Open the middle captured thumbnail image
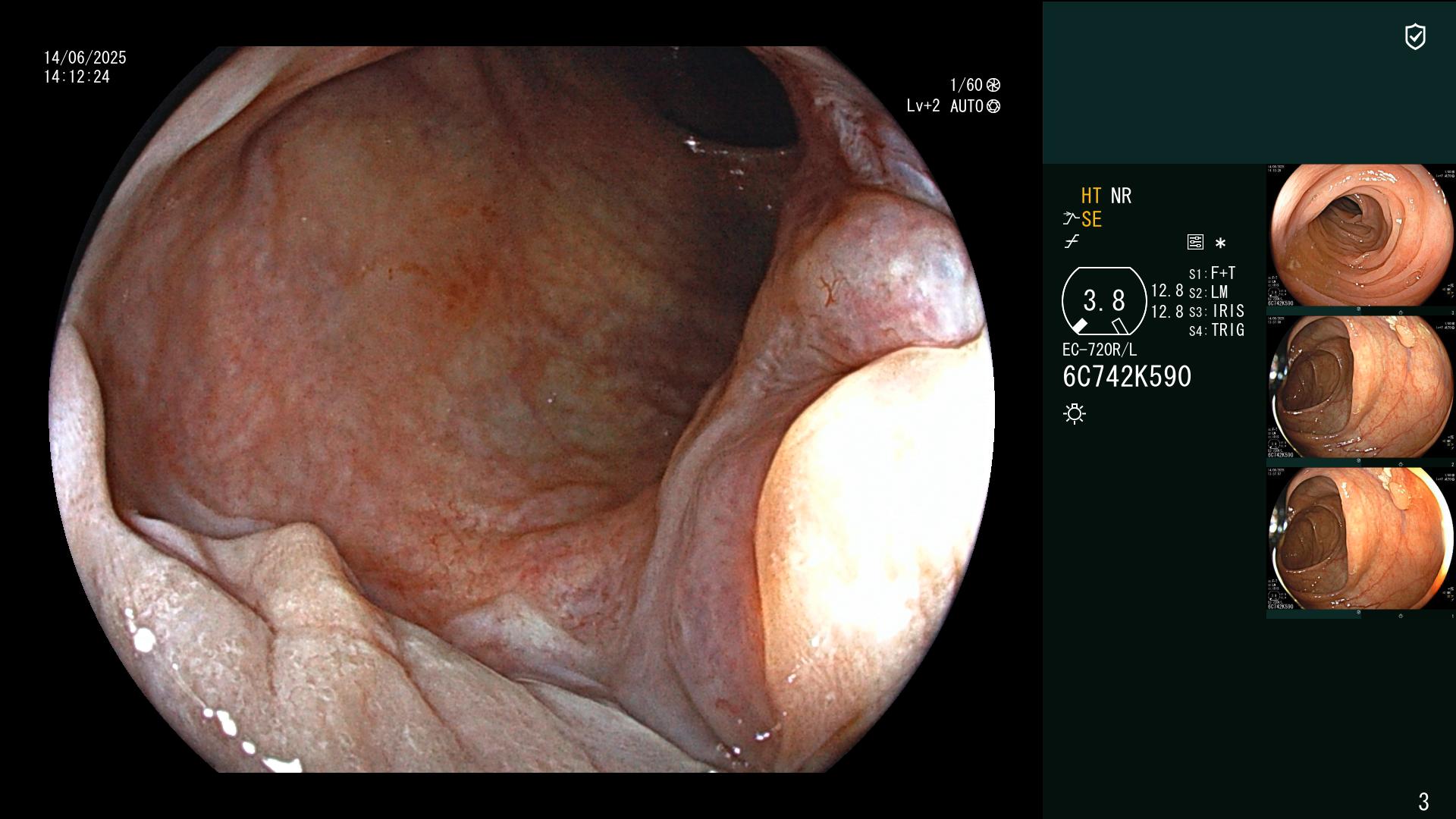The height and width of the screenshot is (819, 1456). [1360, 387]
